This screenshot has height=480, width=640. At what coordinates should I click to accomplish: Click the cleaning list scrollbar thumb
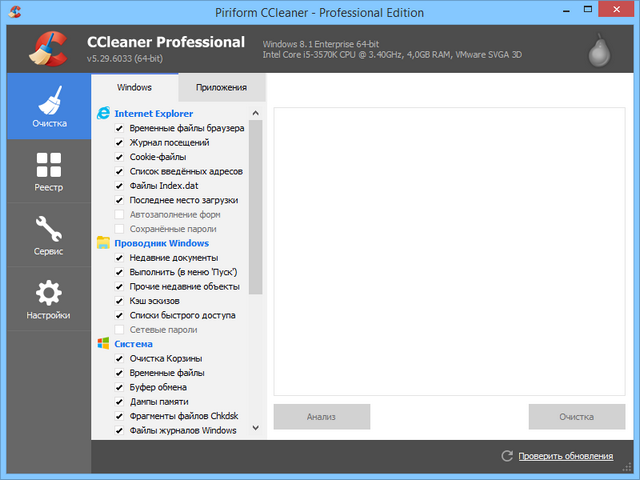[x=256, y=207]
